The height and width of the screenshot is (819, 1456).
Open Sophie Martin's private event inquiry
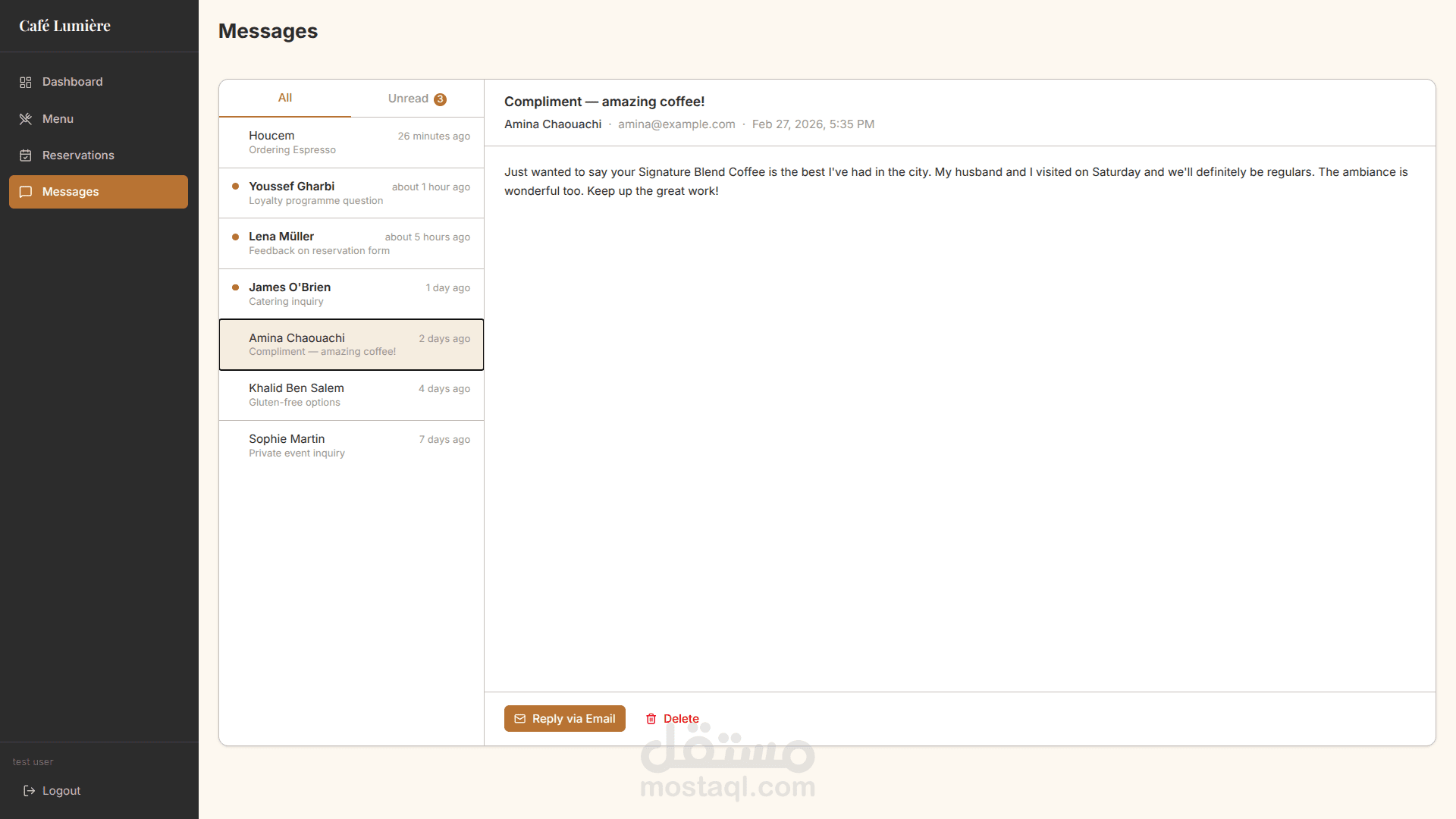(351, 446)
